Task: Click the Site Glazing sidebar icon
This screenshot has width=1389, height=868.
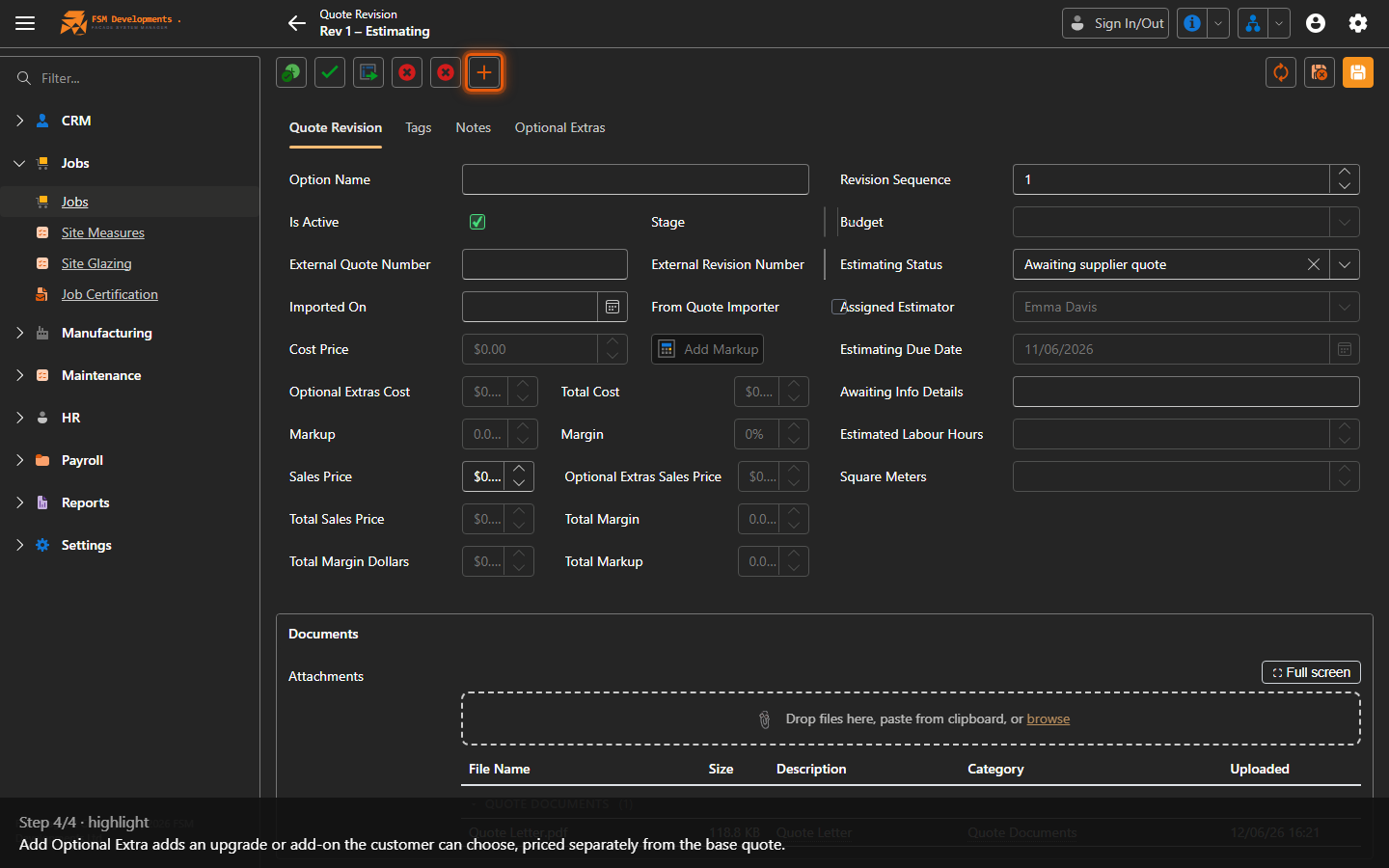Action: pos(42,263)
